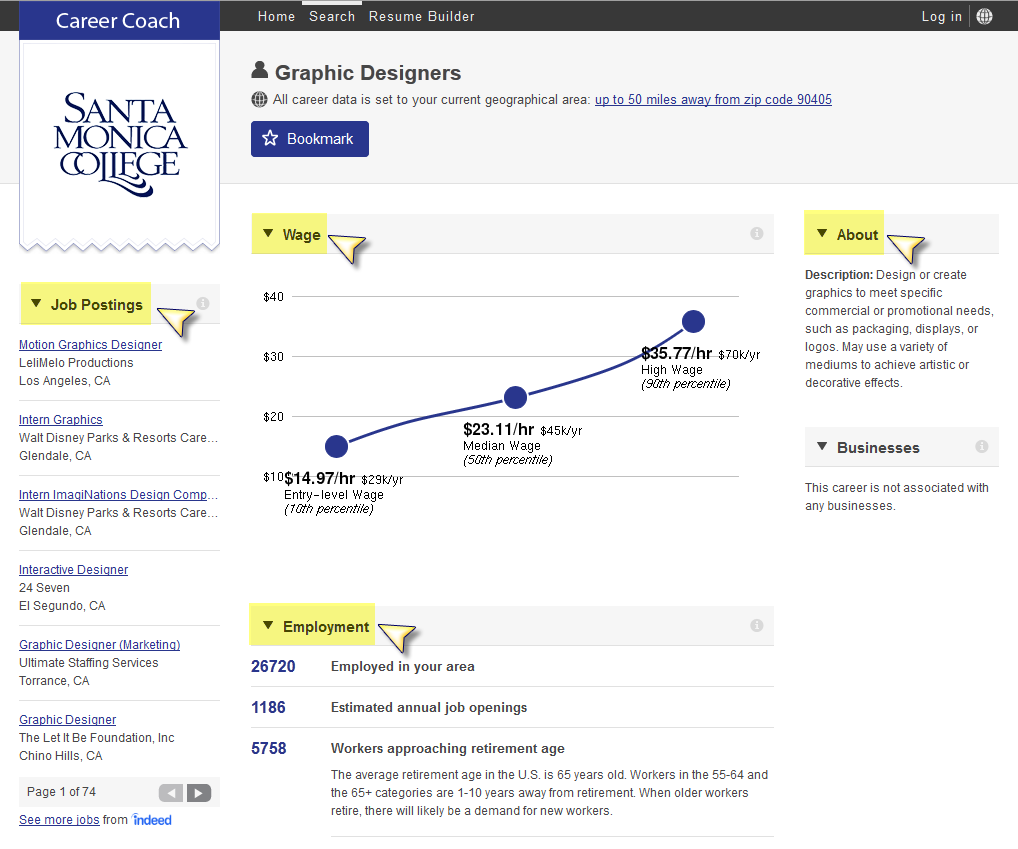The image size is (1018, 849).
Task: Collapse the About section
Action: [x=822, y=233]
